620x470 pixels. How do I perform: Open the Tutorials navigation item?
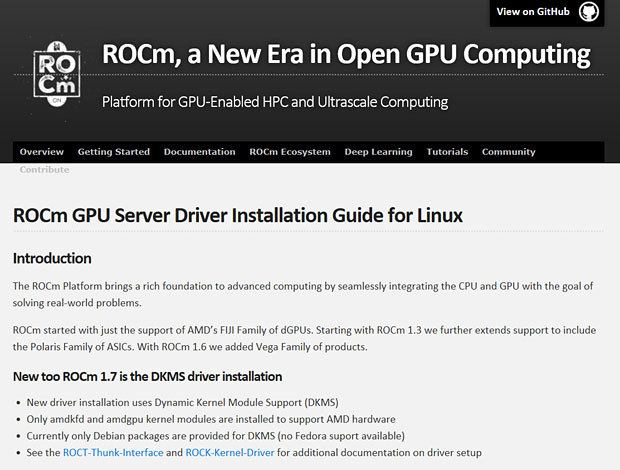pos(447,152)
